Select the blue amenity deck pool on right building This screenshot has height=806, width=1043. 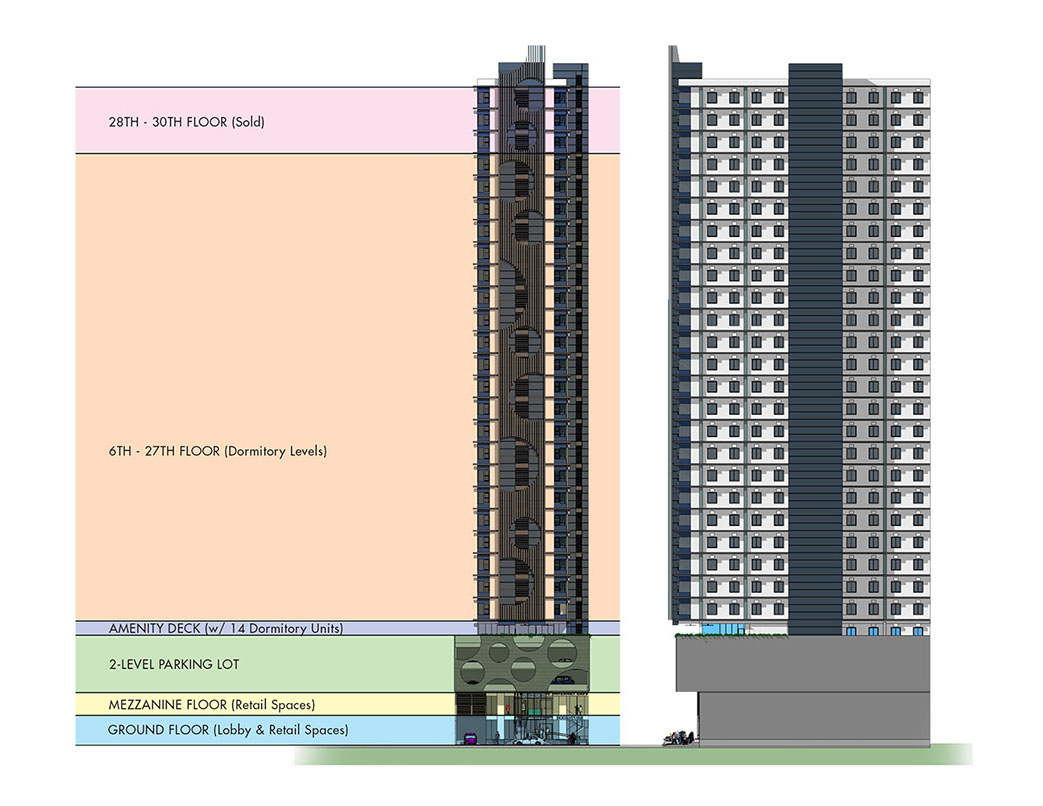[718, 630]
